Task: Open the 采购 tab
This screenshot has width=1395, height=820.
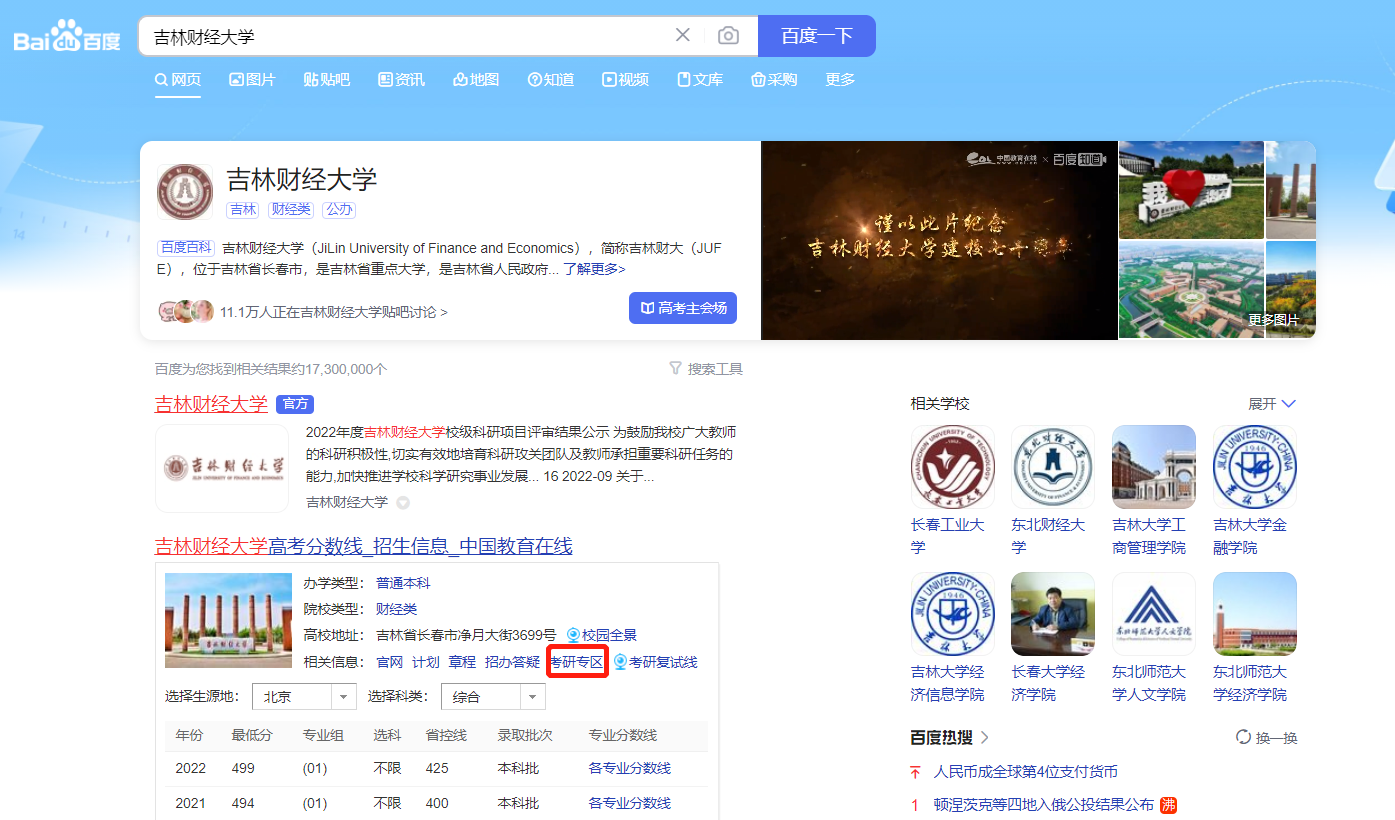Action: coord(774,80)
